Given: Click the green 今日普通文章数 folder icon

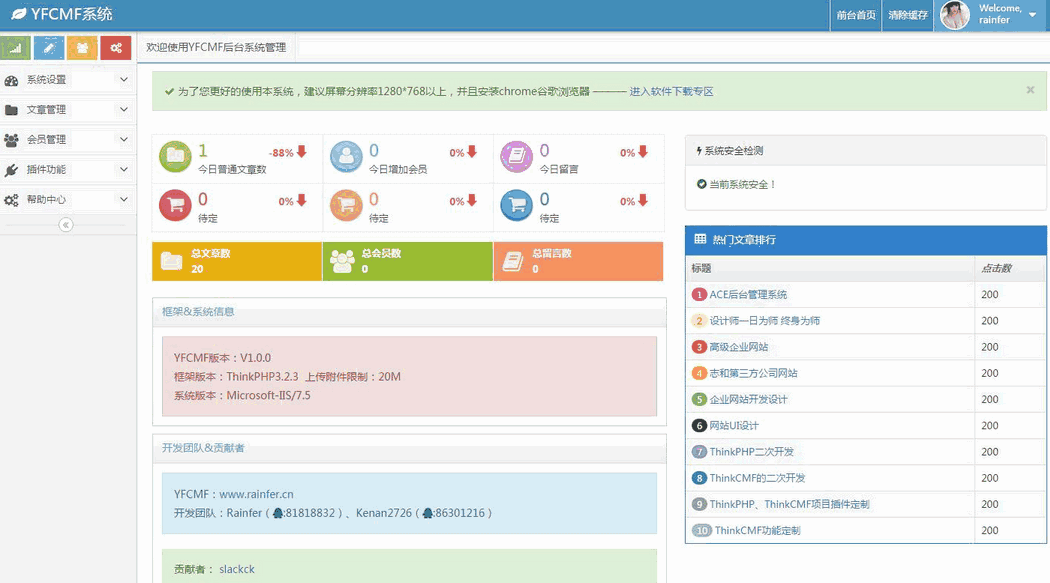Looking at the screenshot, I should [x=175, y=156].
